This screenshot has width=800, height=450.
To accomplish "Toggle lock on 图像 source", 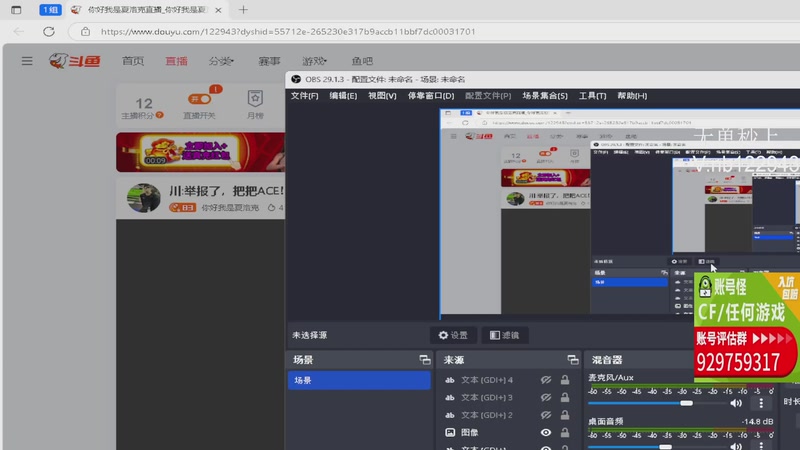I will coord(565,433).
